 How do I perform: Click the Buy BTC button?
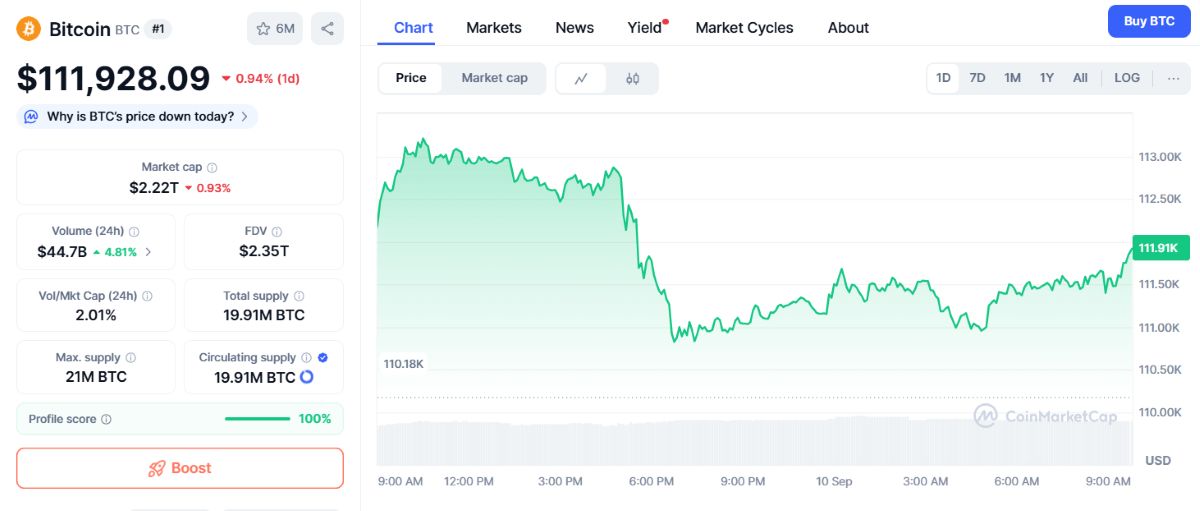pos(1149,21)
